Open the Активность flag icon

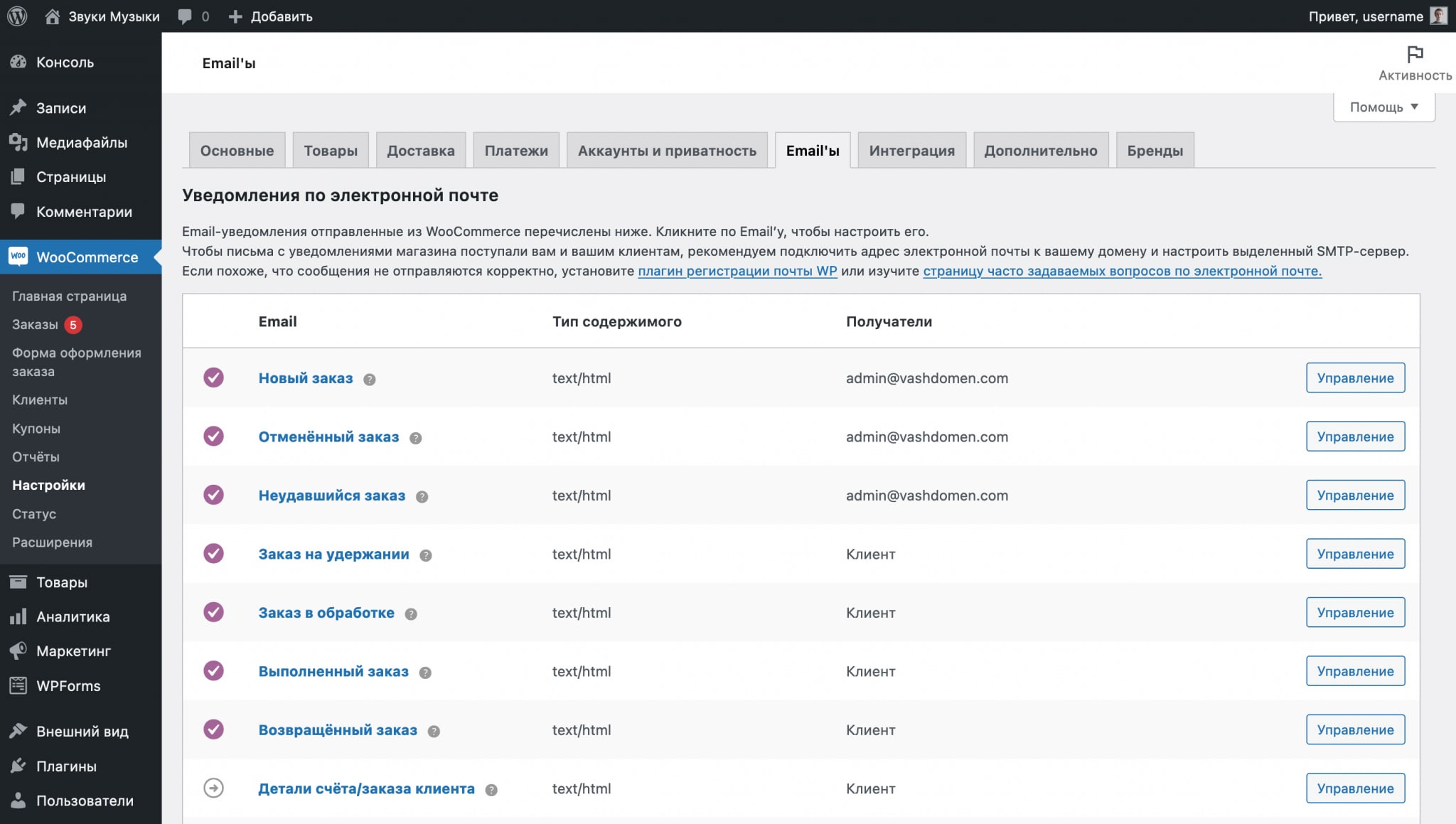pyautogui.click(x=1415, y=54)
